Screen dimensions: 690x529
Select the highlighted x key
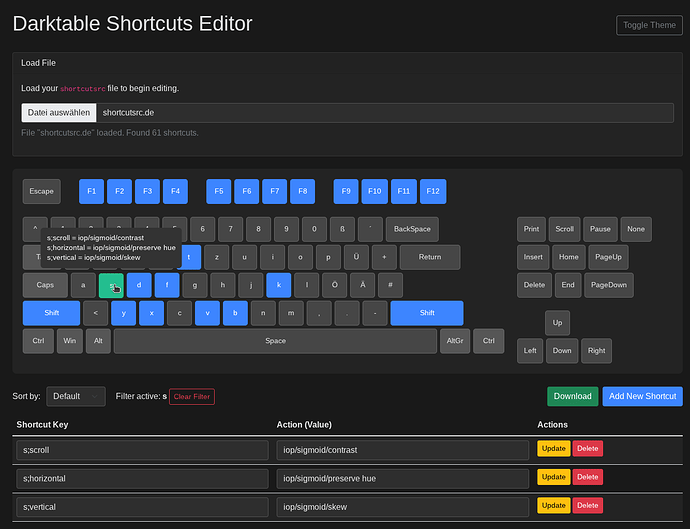click(151, 313)
